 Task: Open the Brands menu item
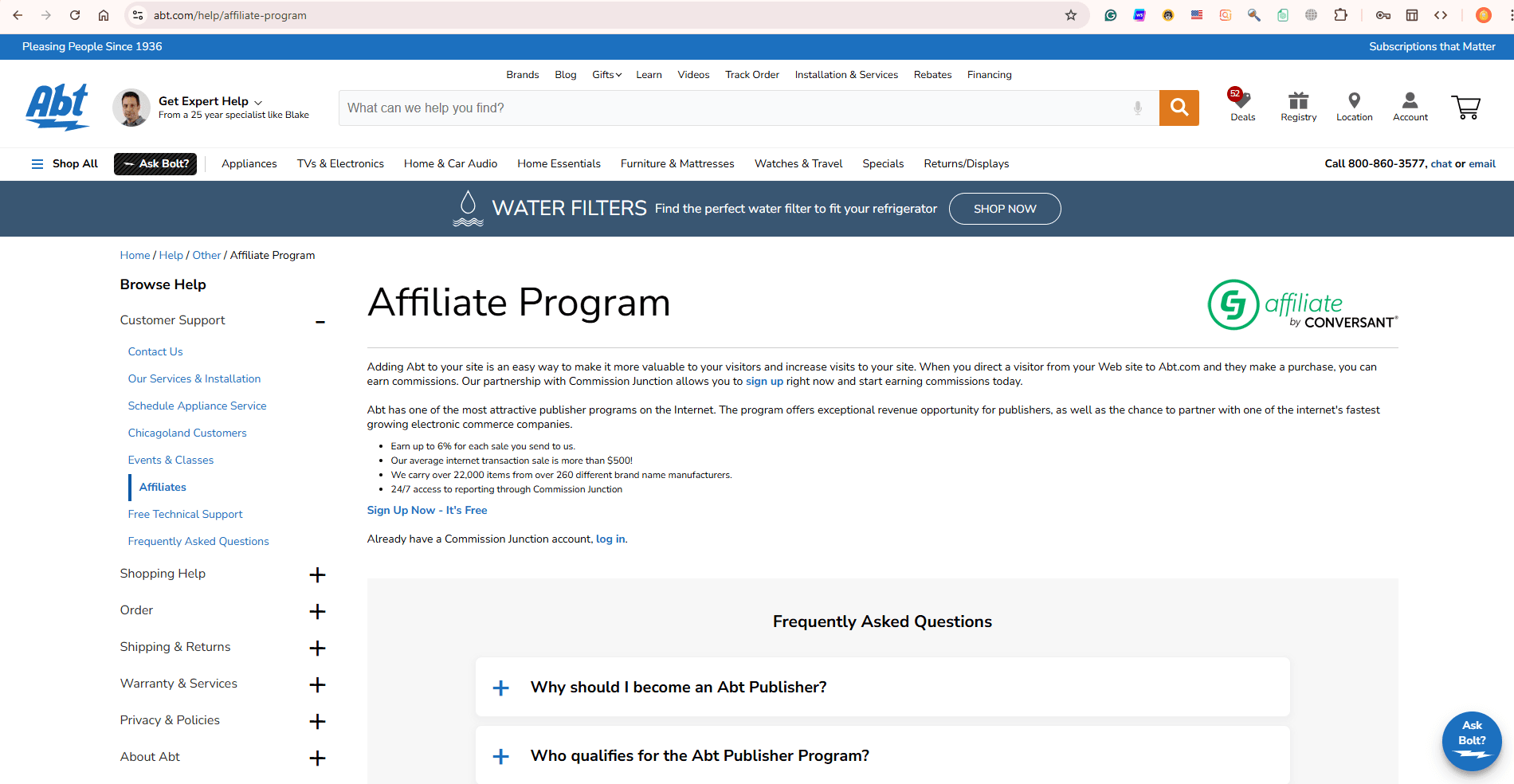[x=523, y=75]
